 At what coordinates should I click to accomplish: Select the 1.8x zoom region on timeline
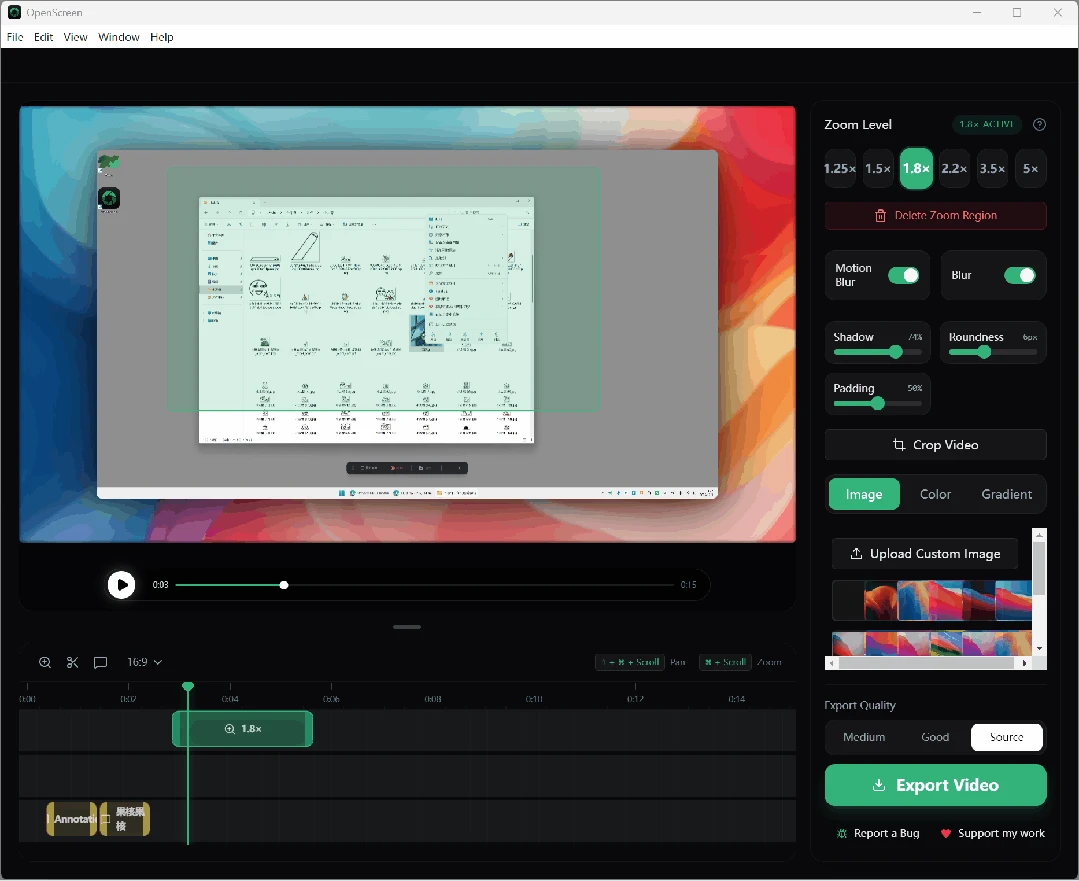point(242,729)
